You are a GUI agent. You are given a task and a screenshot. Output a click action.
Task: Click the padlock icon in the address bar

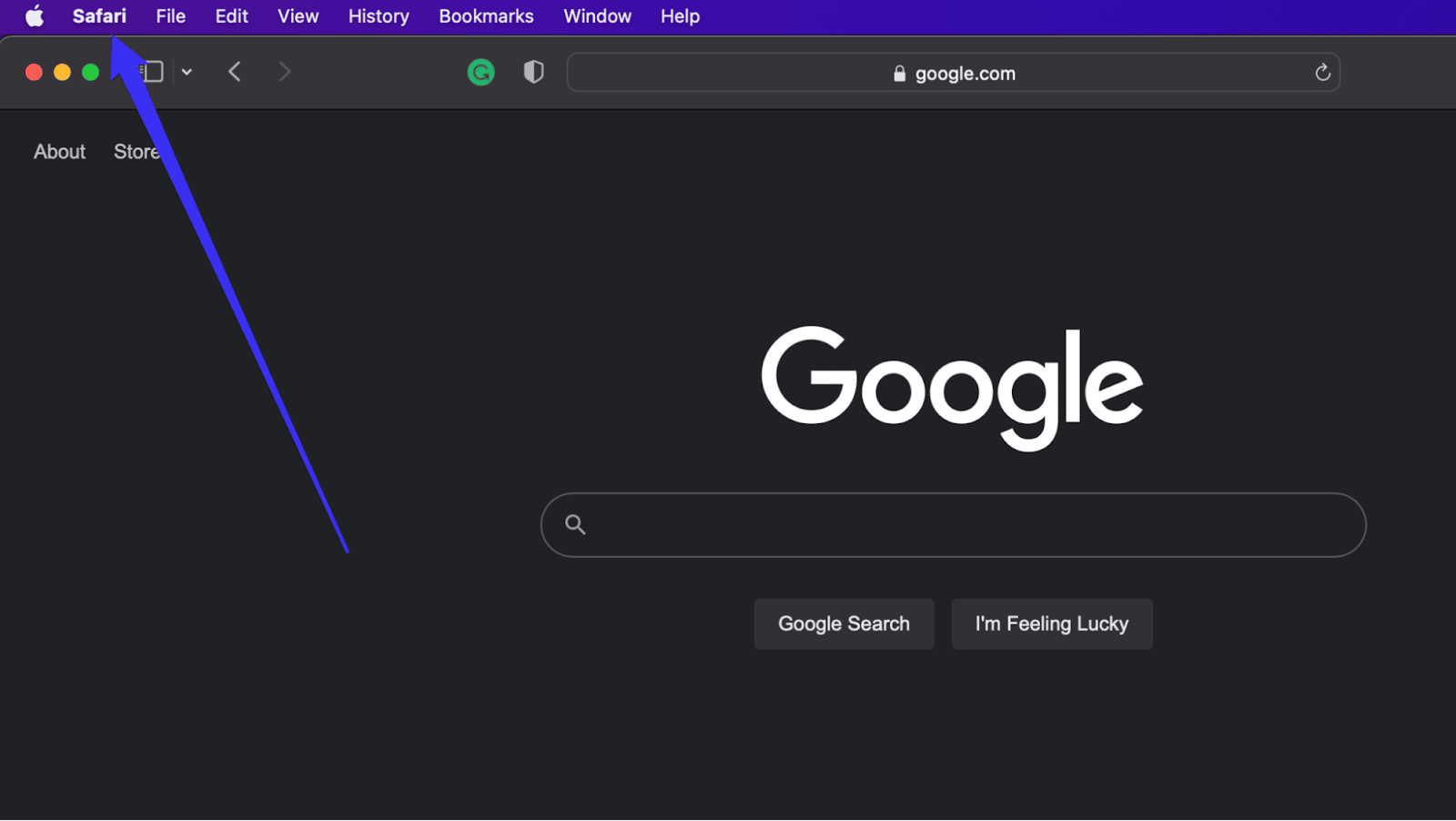pyautogui.click(x=898, y=74)
